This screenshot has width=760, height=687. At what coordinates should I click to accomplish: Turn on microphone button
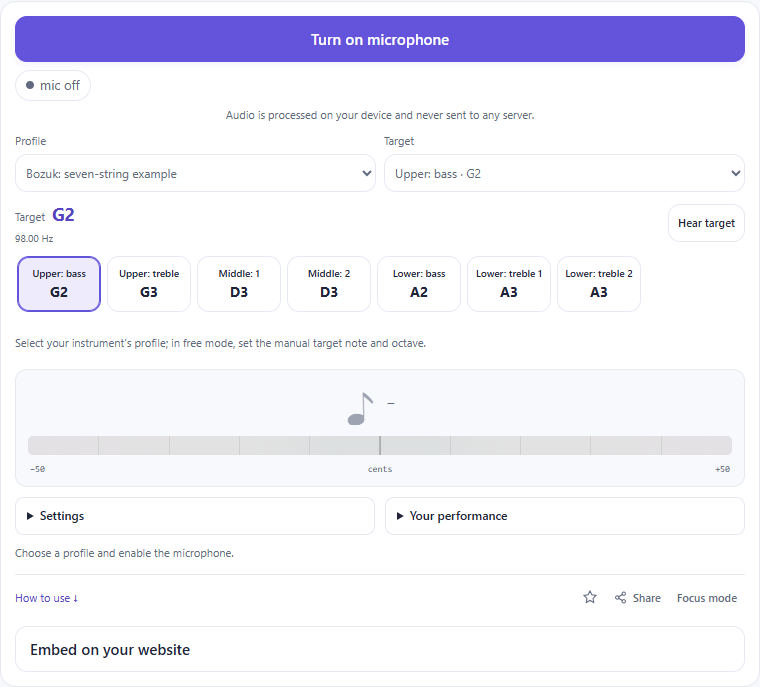pyautogui.click(x=380, y=39)
